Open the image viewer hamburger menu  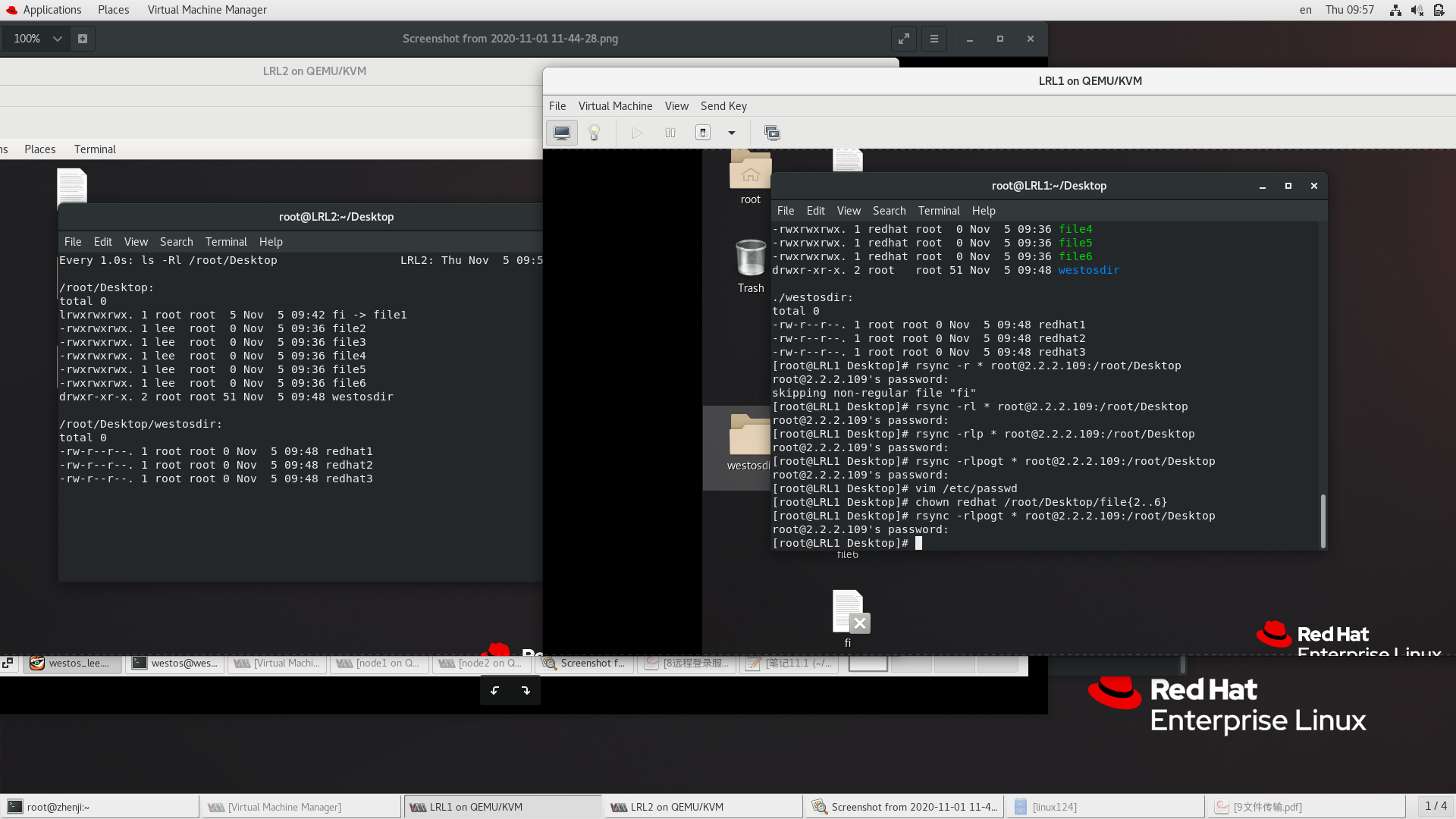pyautogui.click(x=934, y=39)
